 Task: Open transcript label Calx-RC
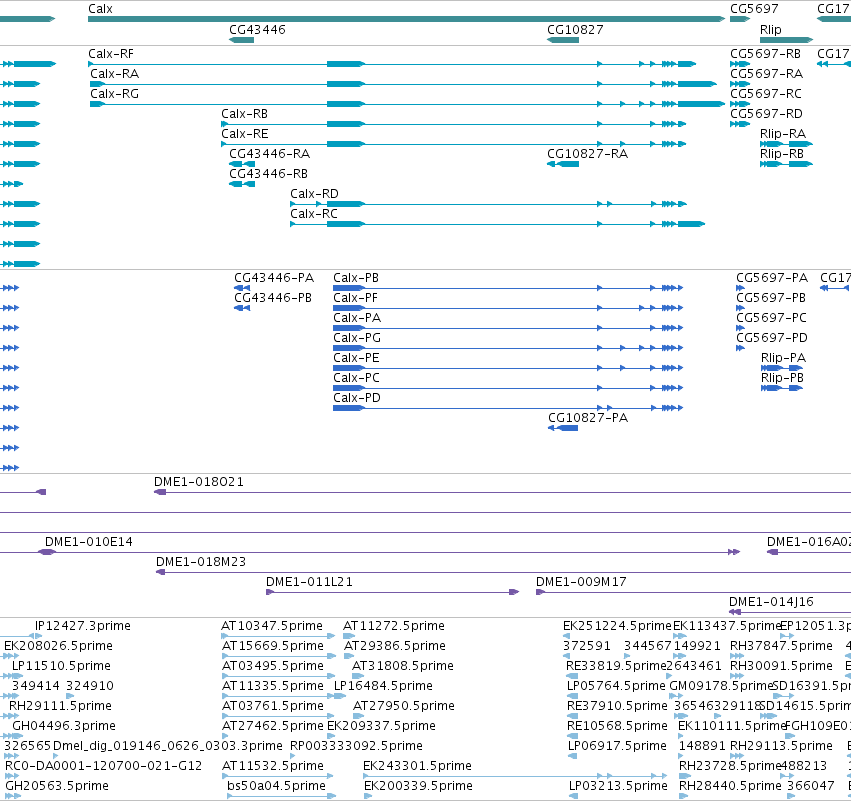(x=314, y=214)
